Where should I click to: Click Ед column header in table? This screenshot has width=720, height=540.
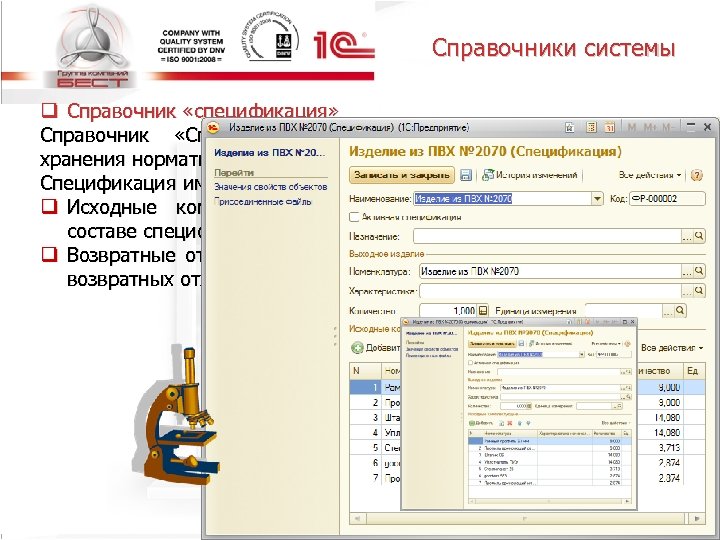click(x=693, y=371)
